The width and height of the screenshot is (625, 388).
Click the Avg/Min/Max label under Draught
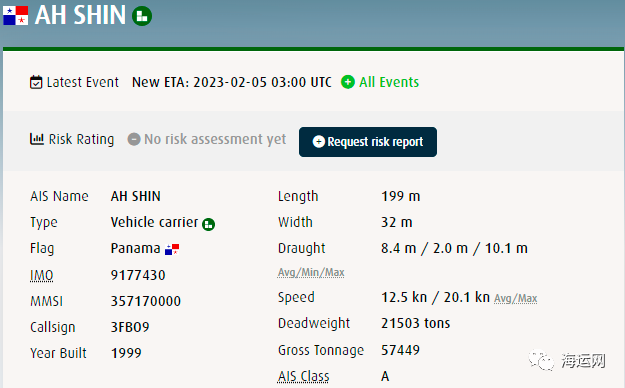[311, 272]
